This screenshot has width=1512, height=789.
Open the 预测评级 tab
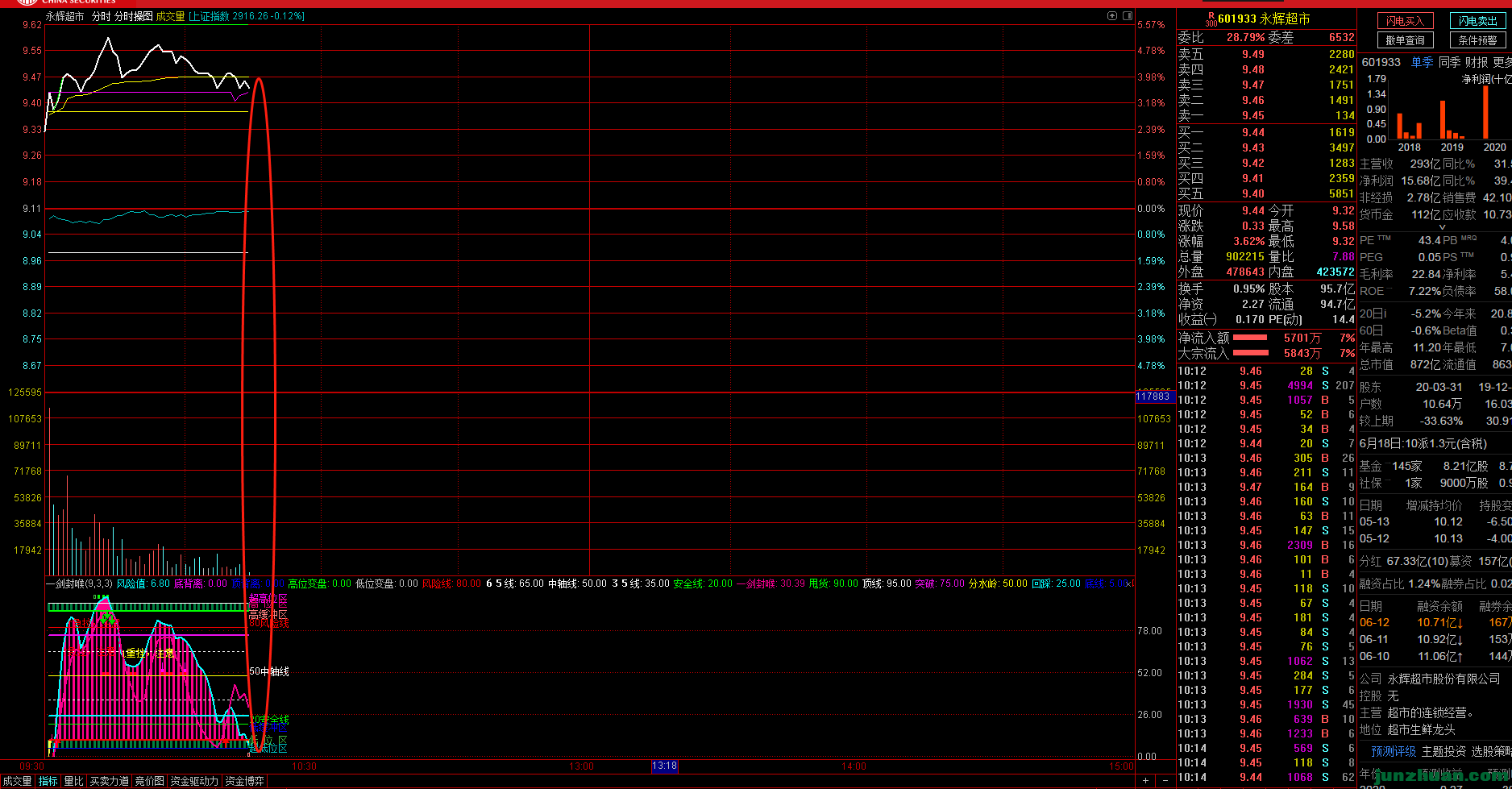[1394, 751]
